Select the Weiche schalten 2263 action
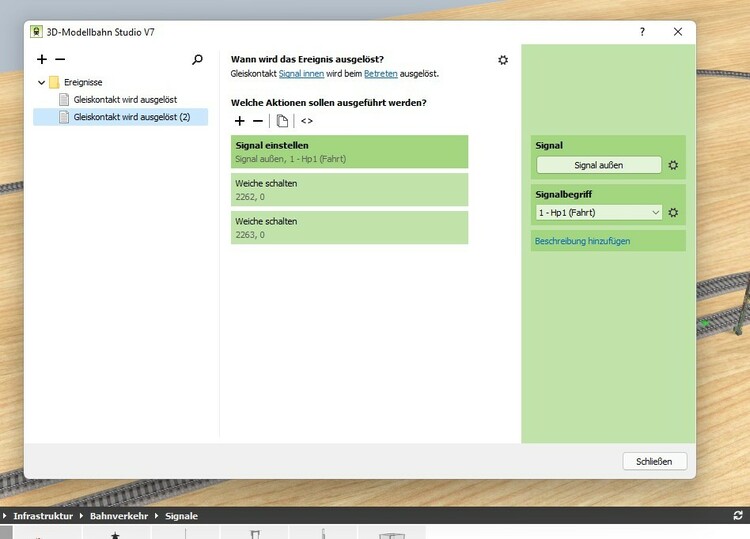 point(349,228)
